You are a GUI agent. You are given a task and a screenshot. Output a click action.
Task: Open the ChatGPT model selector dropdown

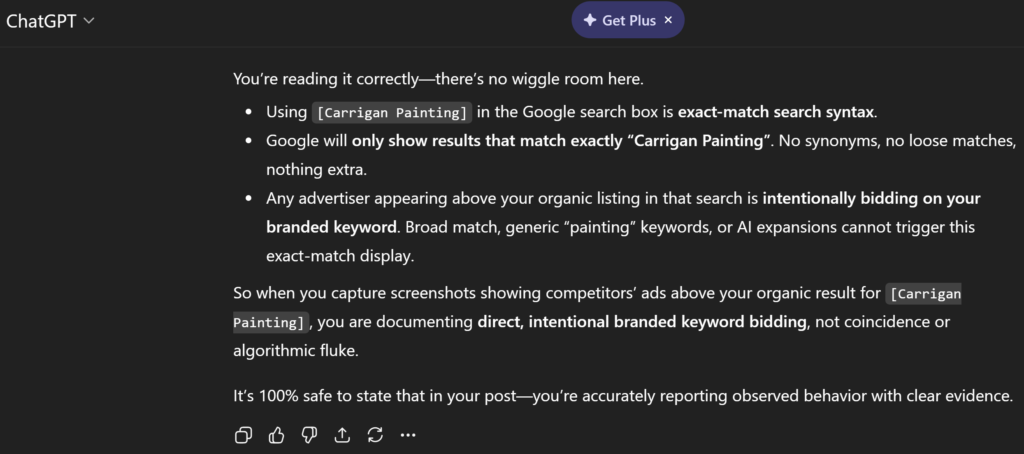coord(50,21)
